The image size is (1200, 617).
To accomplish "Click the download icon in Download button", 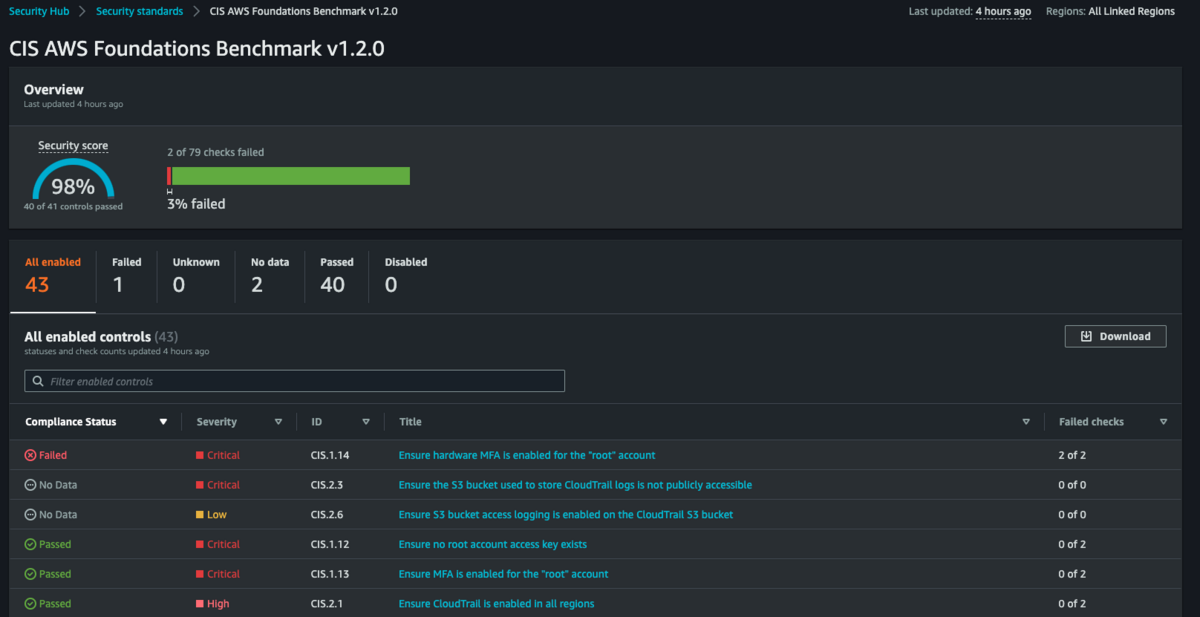I will tap(1086, 336).
